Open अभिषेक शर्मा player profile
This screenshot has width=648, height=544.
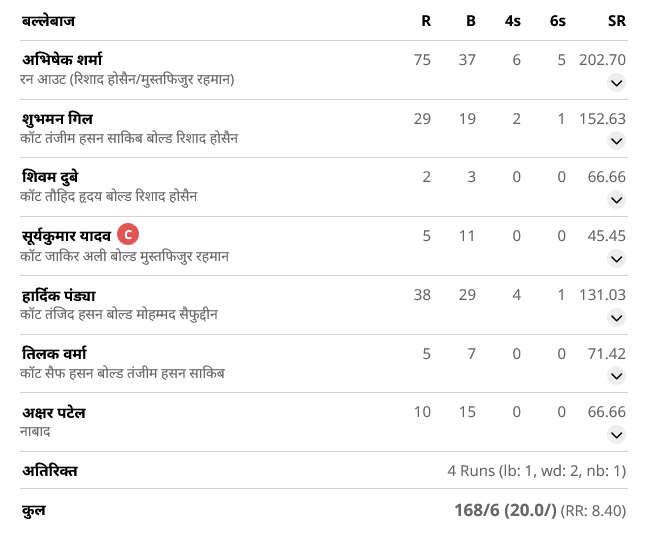coord(62,60)
